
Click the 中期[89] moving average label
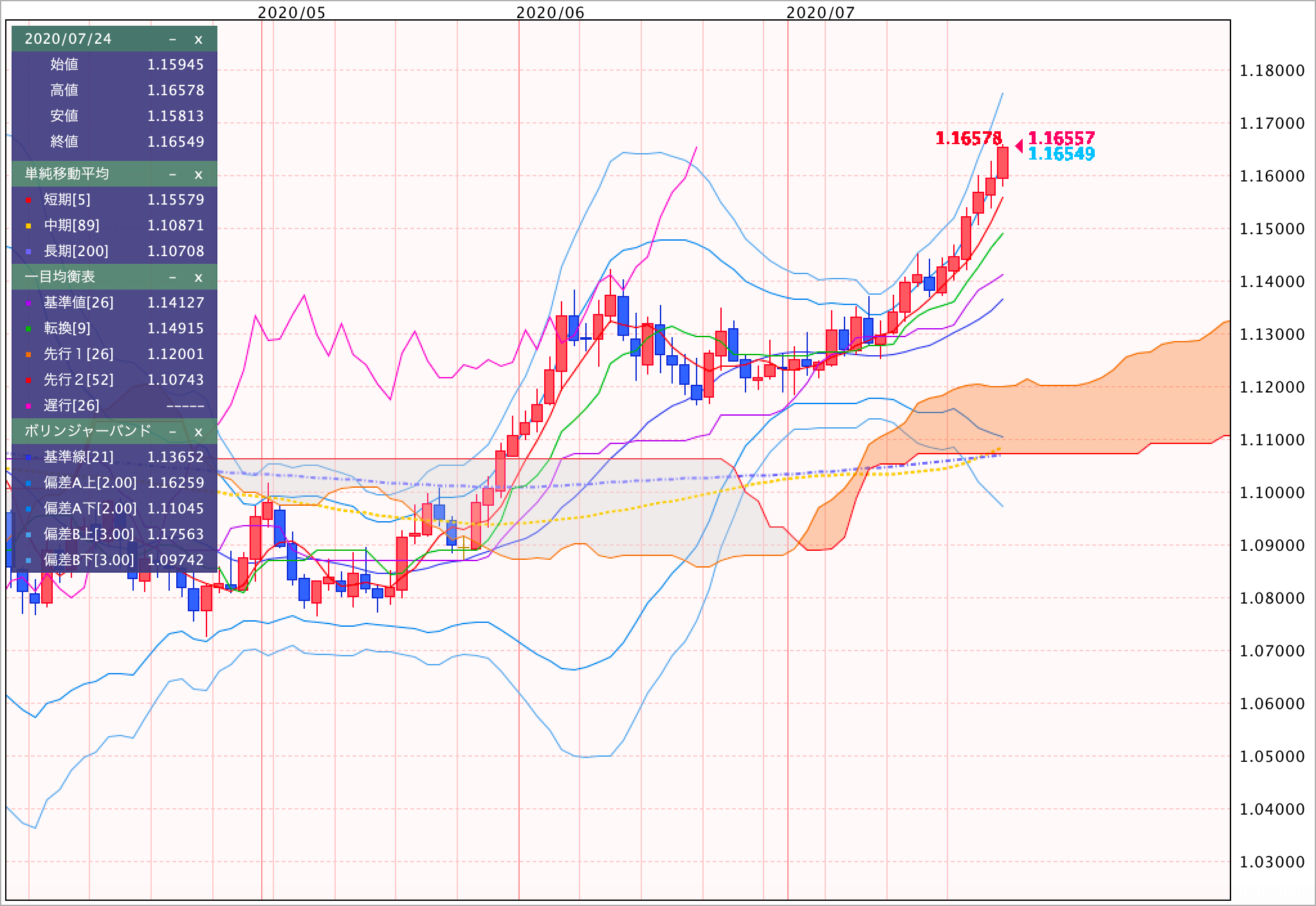(71, 225)
